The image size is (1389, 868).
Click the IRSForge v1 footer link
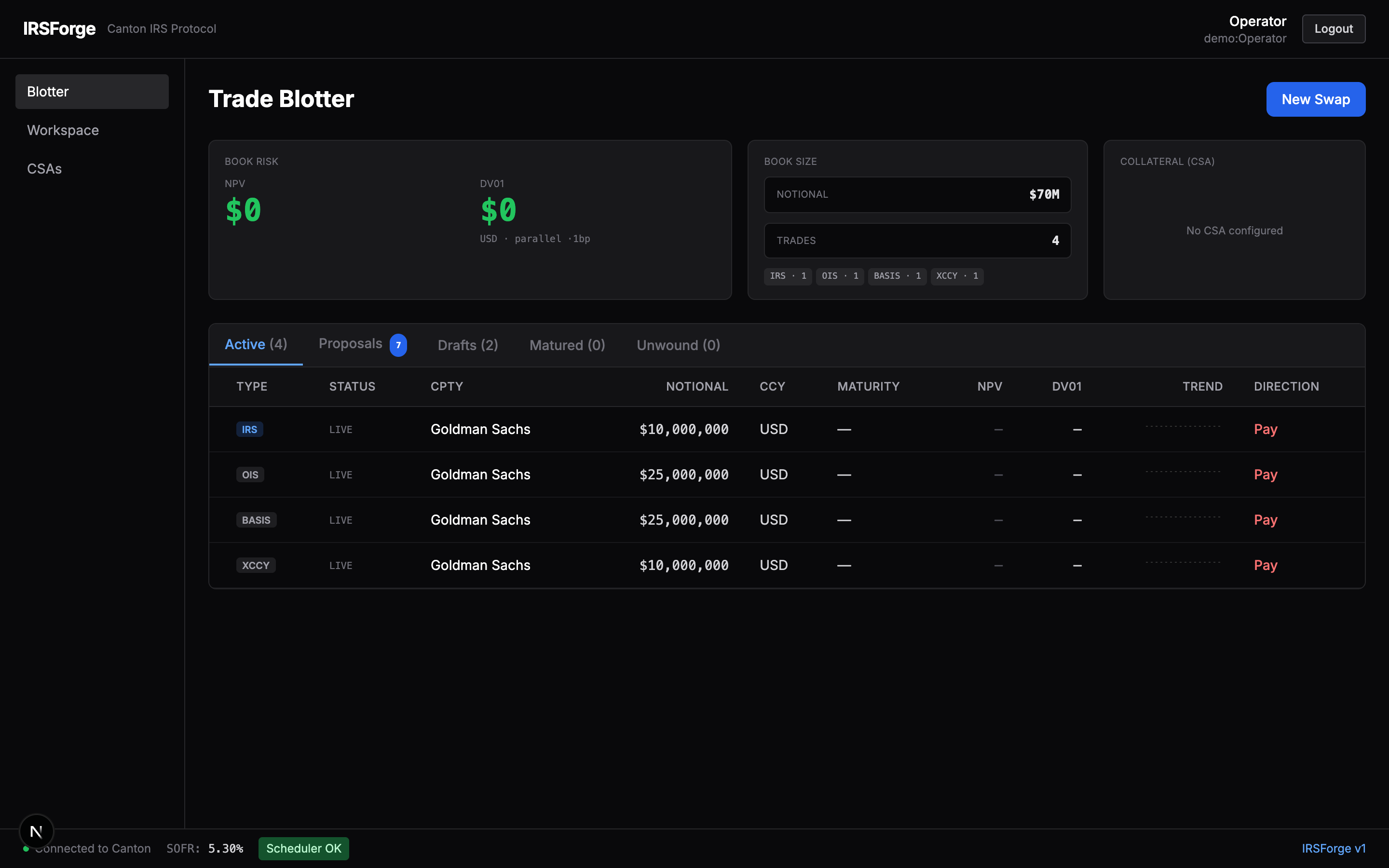pyautogui.click(x=1333, y=849)
